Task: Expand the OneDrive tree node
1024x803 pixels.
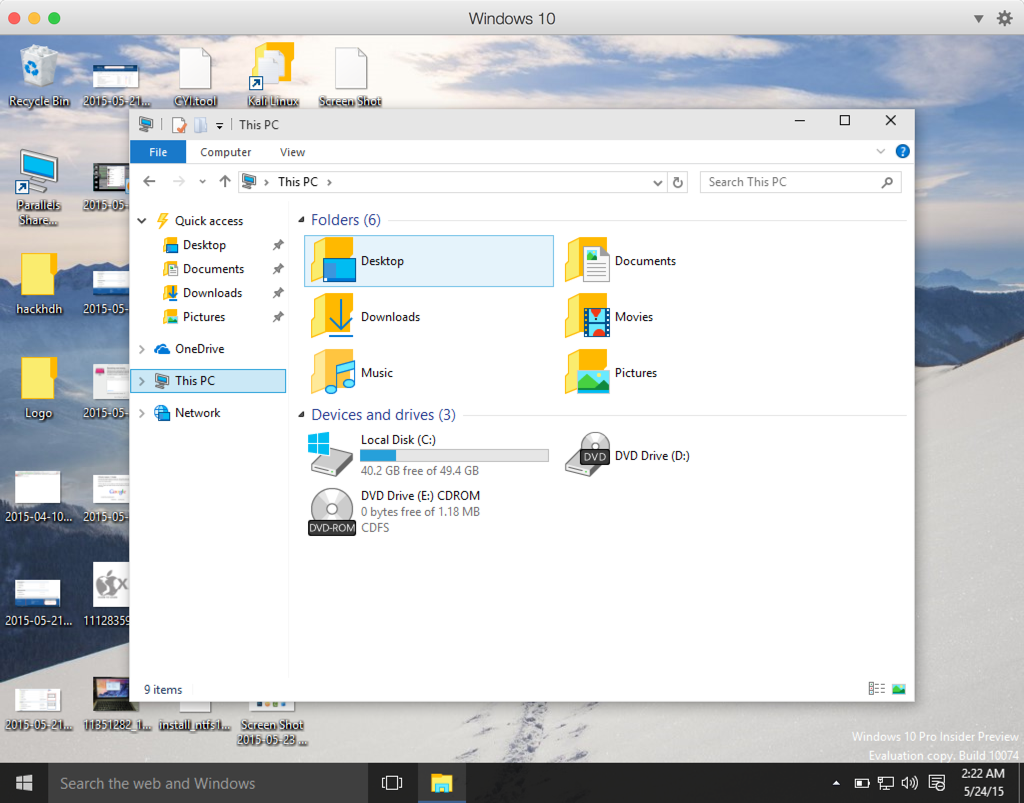Action: tap(142, 349)
